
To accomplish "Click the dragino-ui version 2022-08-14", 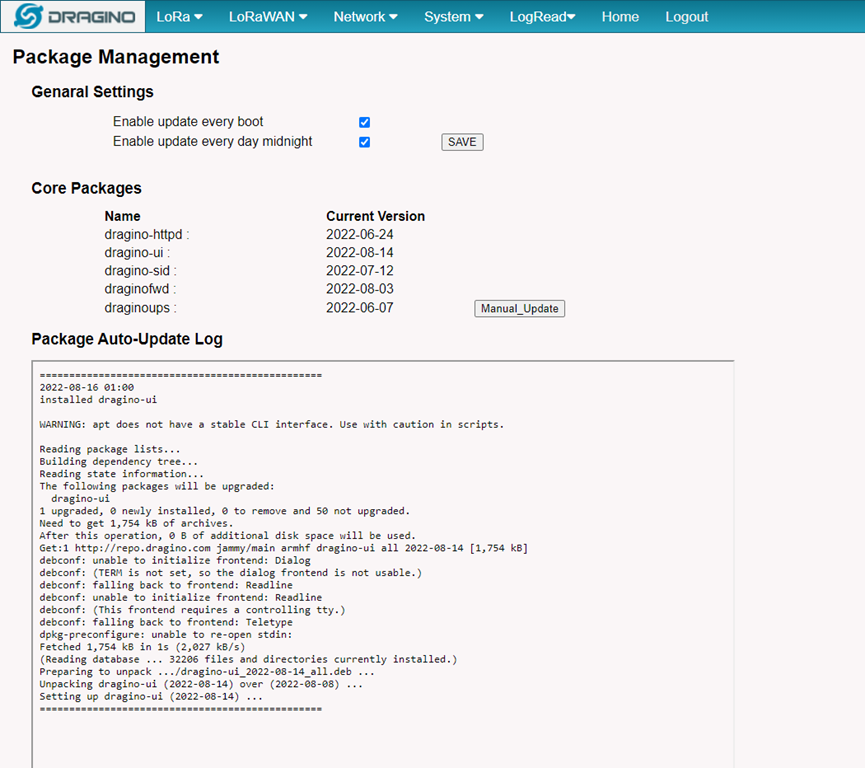I will click(360, 253).
